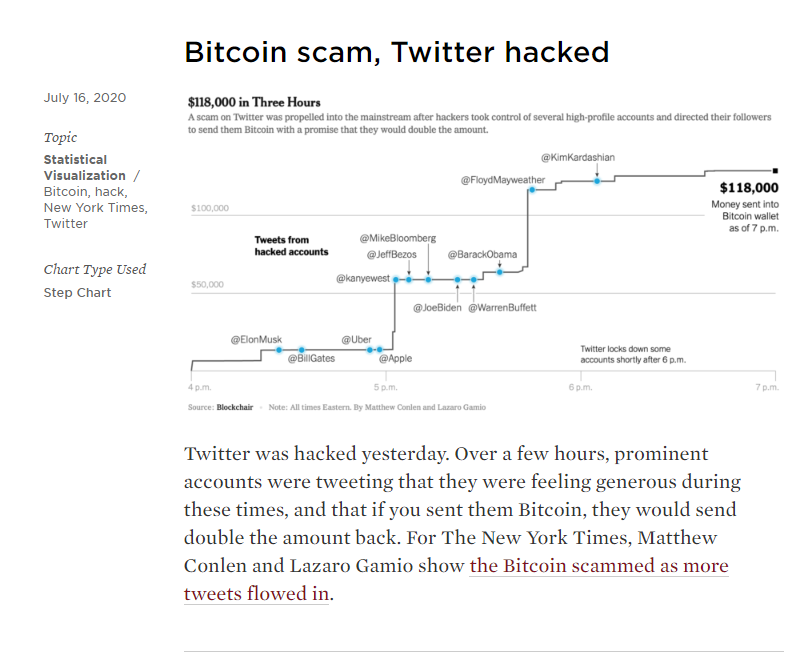Click the @WarrenBuffett tweet marker dot
The image size is (809, 652).
point(474,280)
